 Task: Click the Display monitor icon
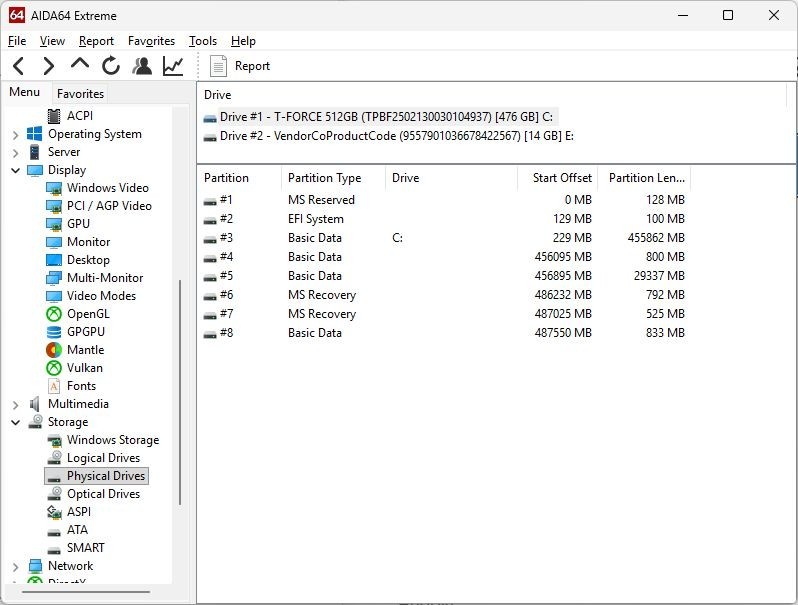[35, 170]
